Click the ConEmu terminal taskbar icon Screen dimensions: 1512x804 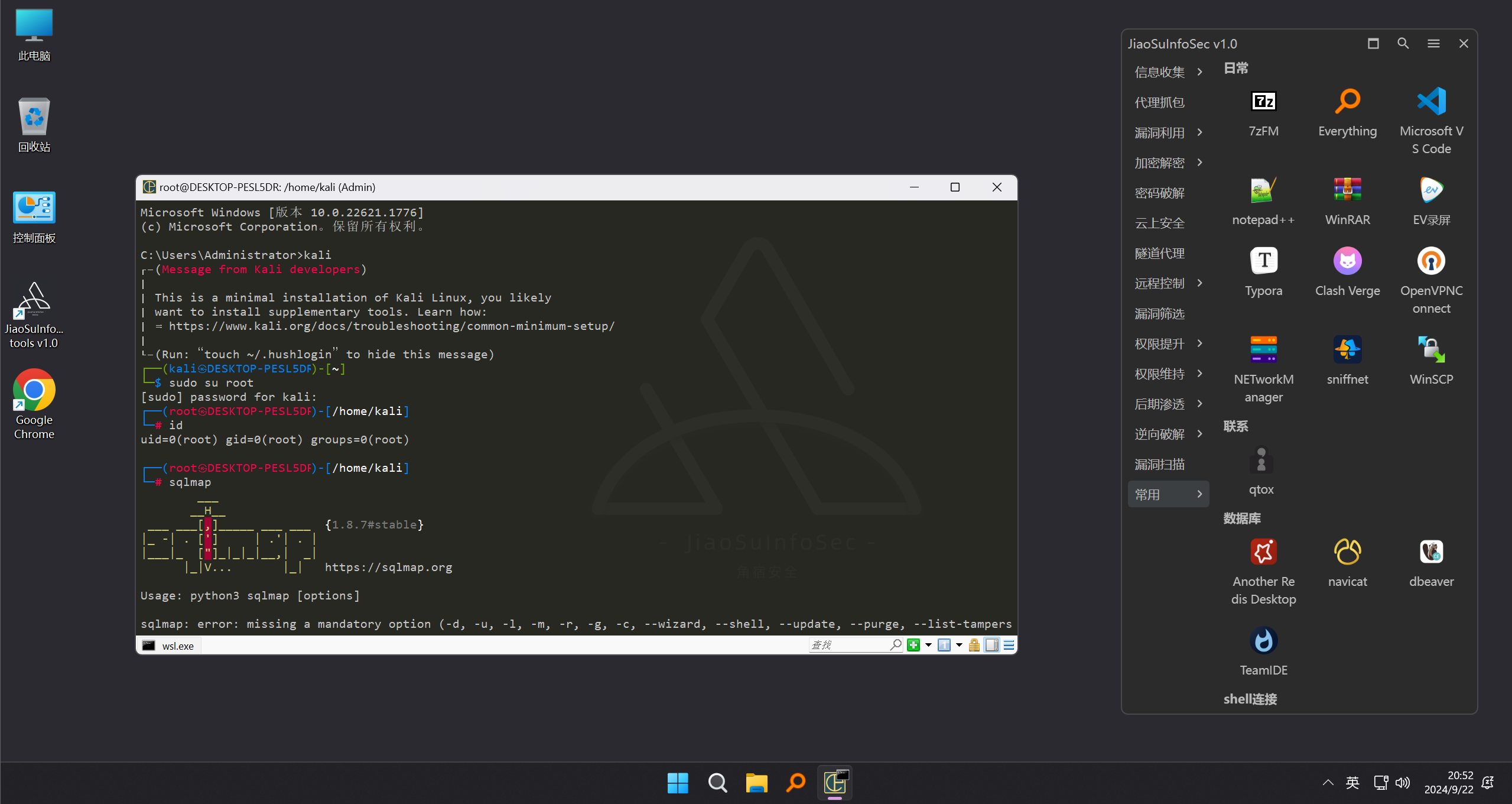point(835,783)
